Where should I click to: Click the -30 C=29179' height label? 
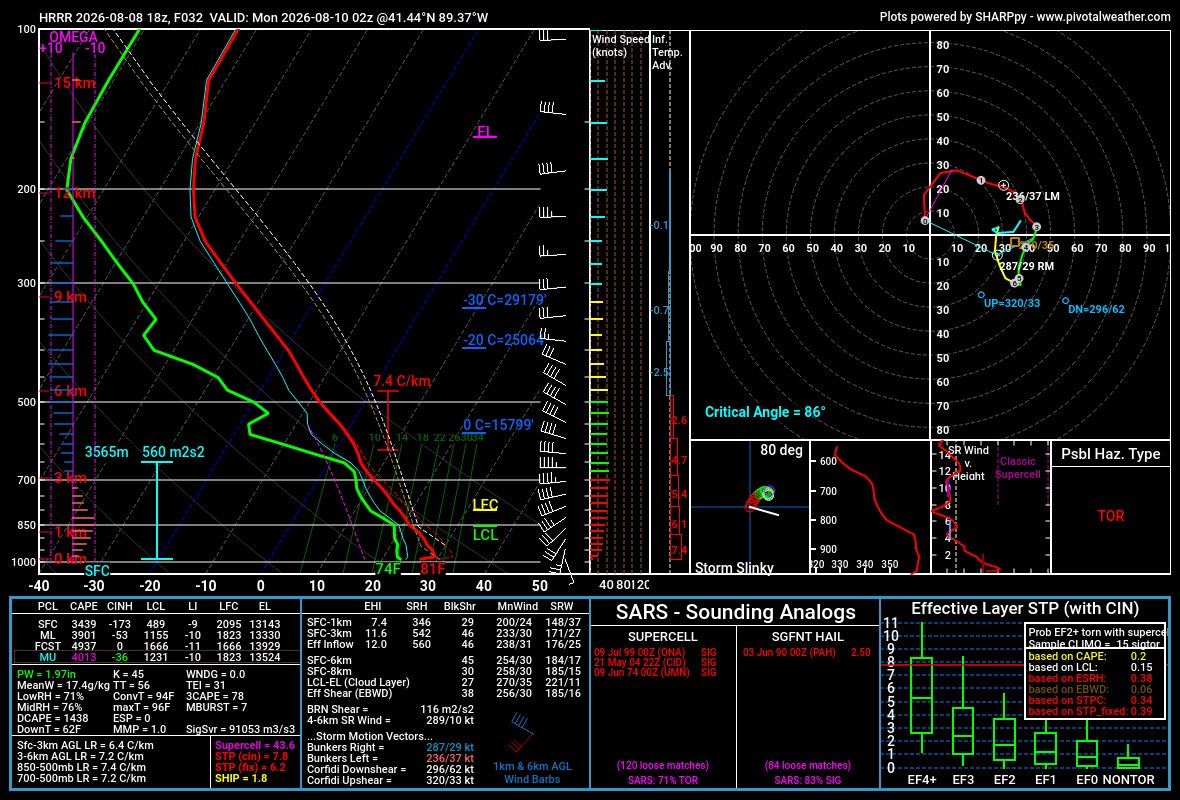point(504,300)
